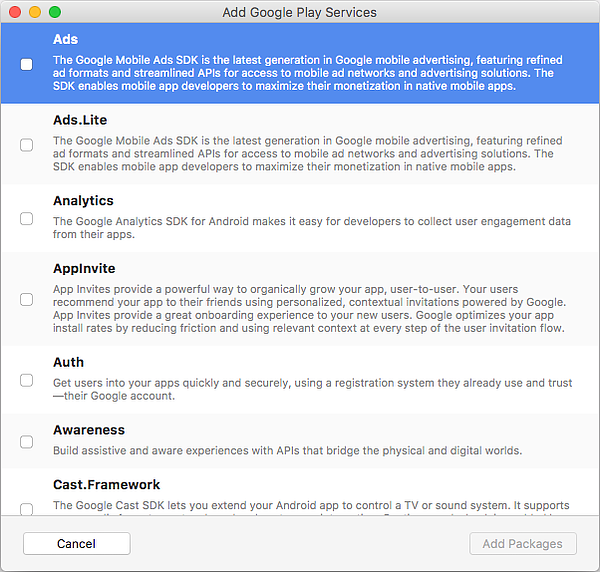The height and width of the screenshot is (572, 600).
Task: Tick the Ads.Lite checkbox
Action: click(x=26, y=145)
